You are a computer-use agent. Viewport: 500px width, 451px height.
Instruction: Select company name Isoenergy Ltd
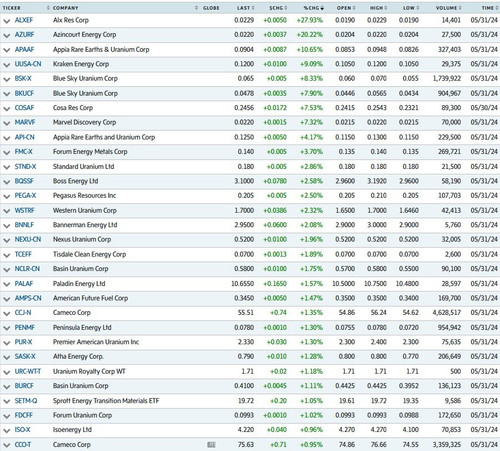pyautogui.click(x=72, y=430)
